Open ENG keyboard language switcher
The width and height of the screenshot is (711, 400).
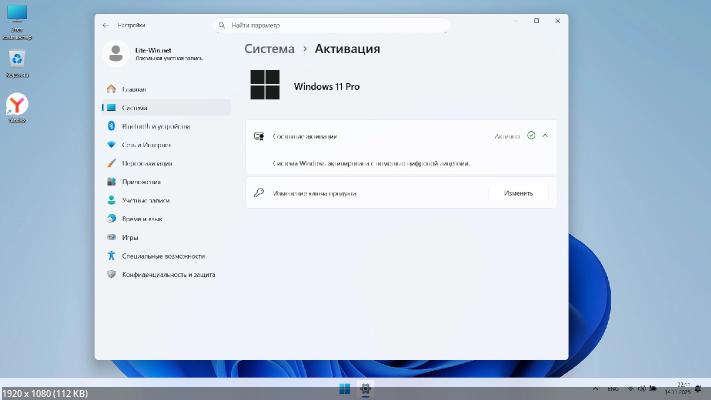click(613, 388)
